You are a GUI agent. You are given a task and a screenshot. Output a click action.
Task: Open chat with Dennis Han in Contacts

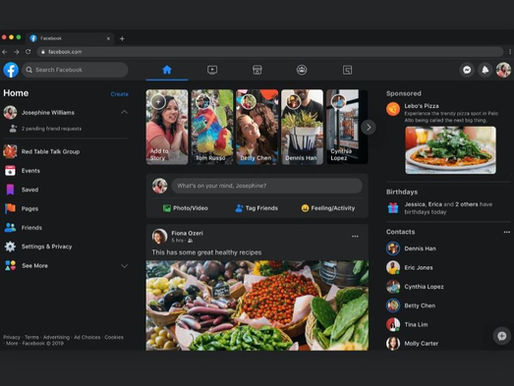(420, 249)
